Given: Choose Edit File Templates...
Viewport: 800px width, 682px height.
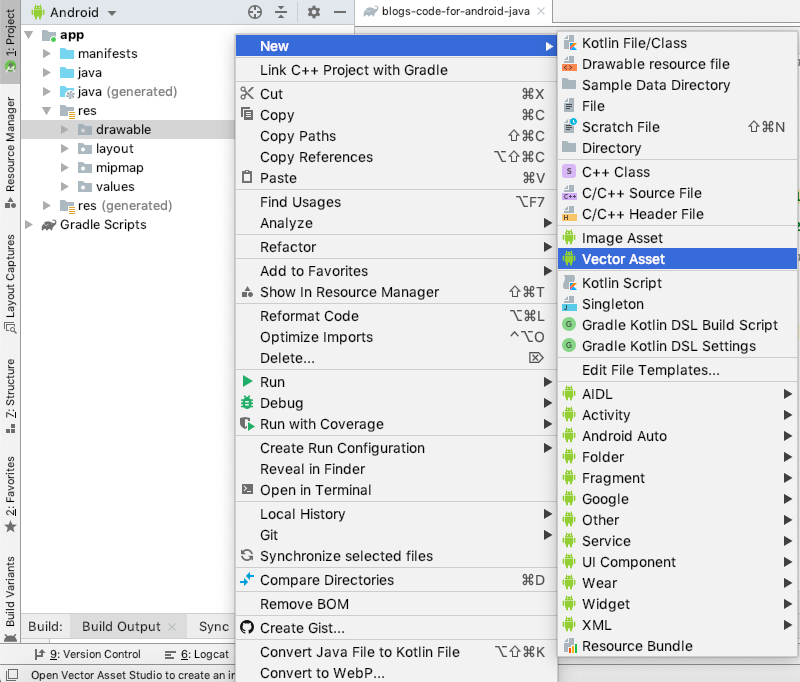Looking at the screenshot, I should point(678,370).
